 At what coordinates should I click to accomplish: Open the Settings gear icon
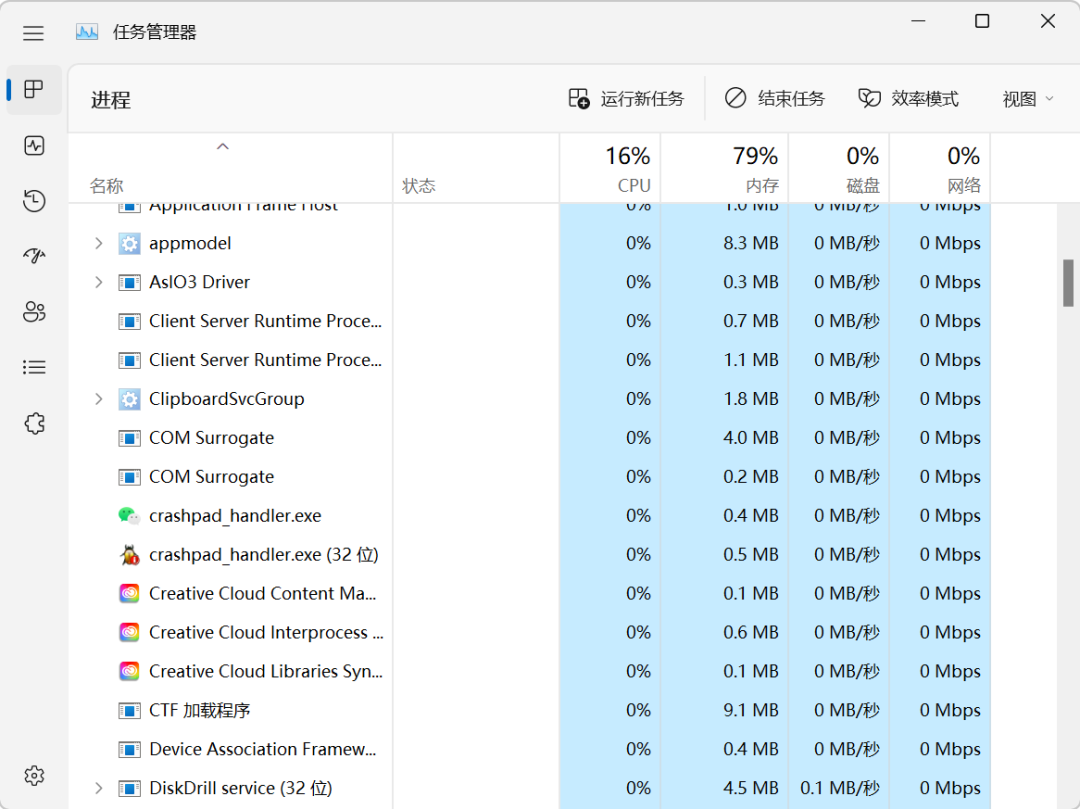tap(34, 776)
